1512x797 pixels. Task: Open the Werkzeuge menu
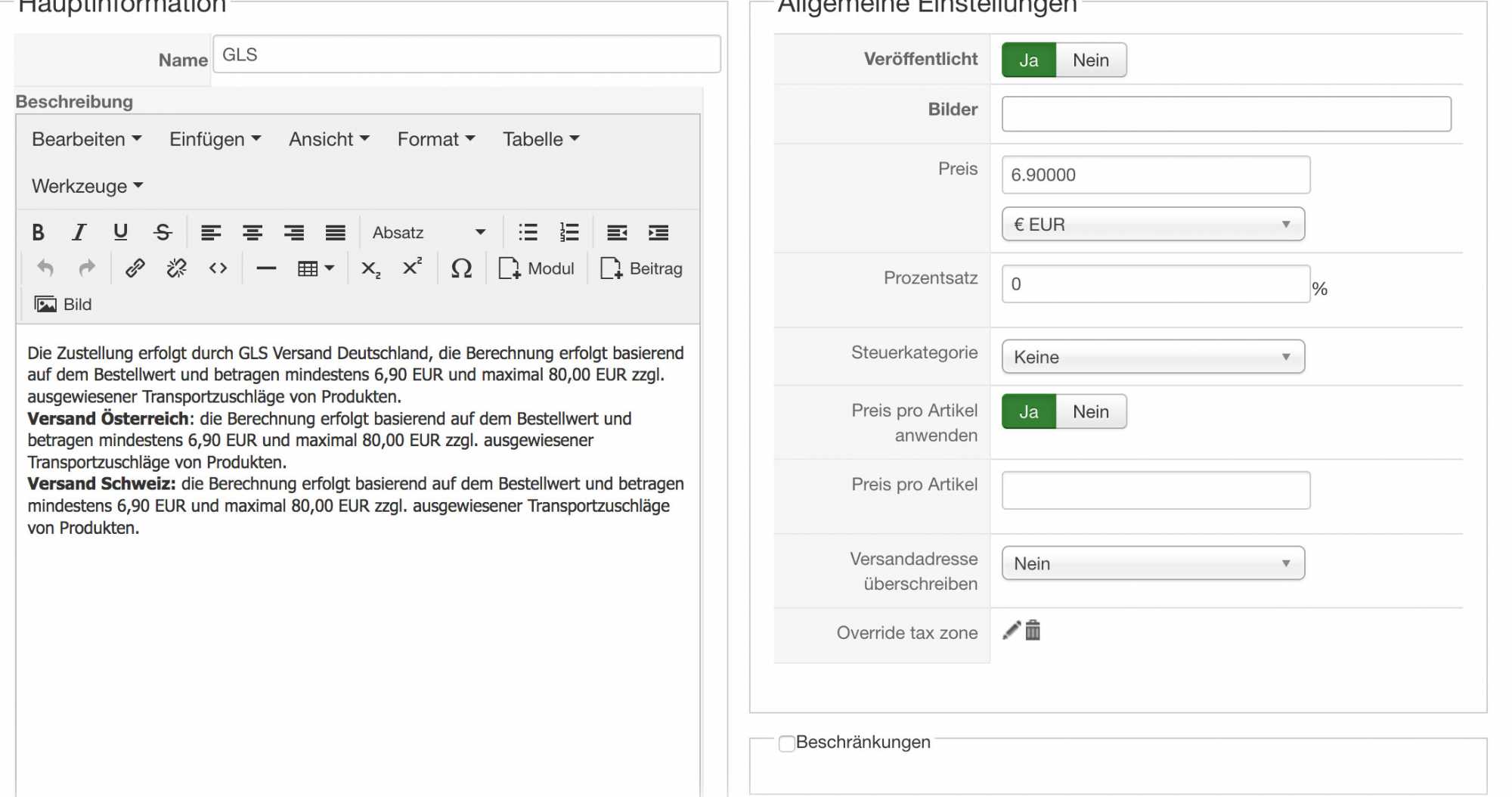87,186
